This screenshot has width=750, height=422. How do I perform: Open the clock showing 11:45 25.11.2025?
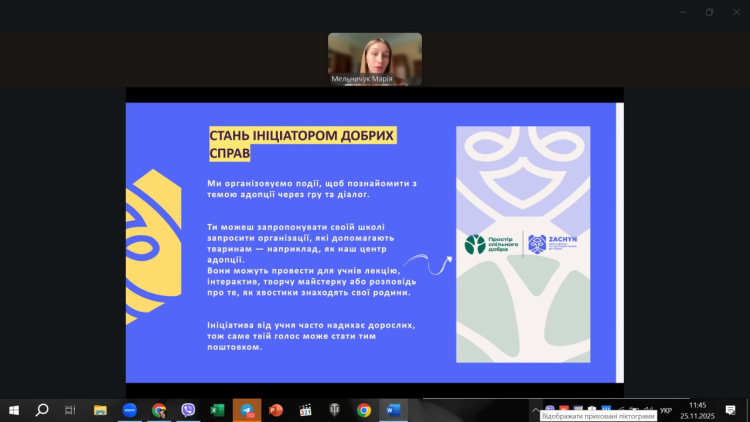click(x=697, y=410)
